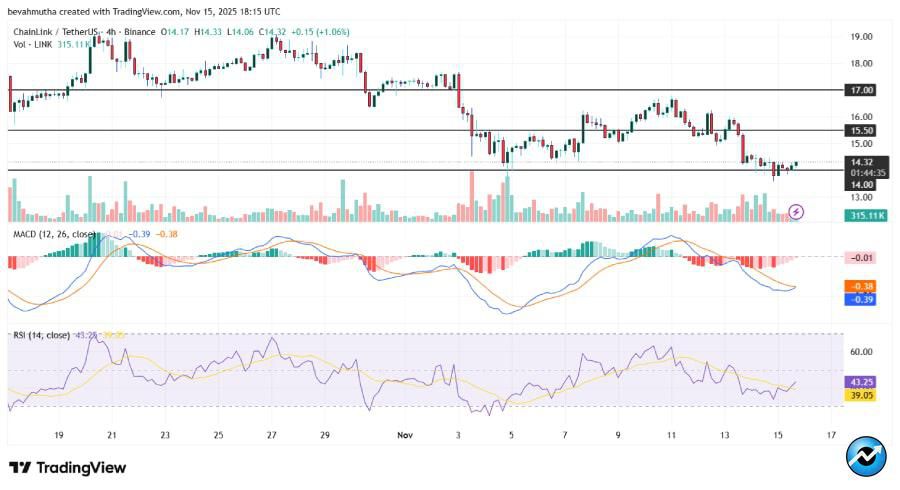Click the Nov label on the time axis
The image size is (900, 490).
[405, 435]
